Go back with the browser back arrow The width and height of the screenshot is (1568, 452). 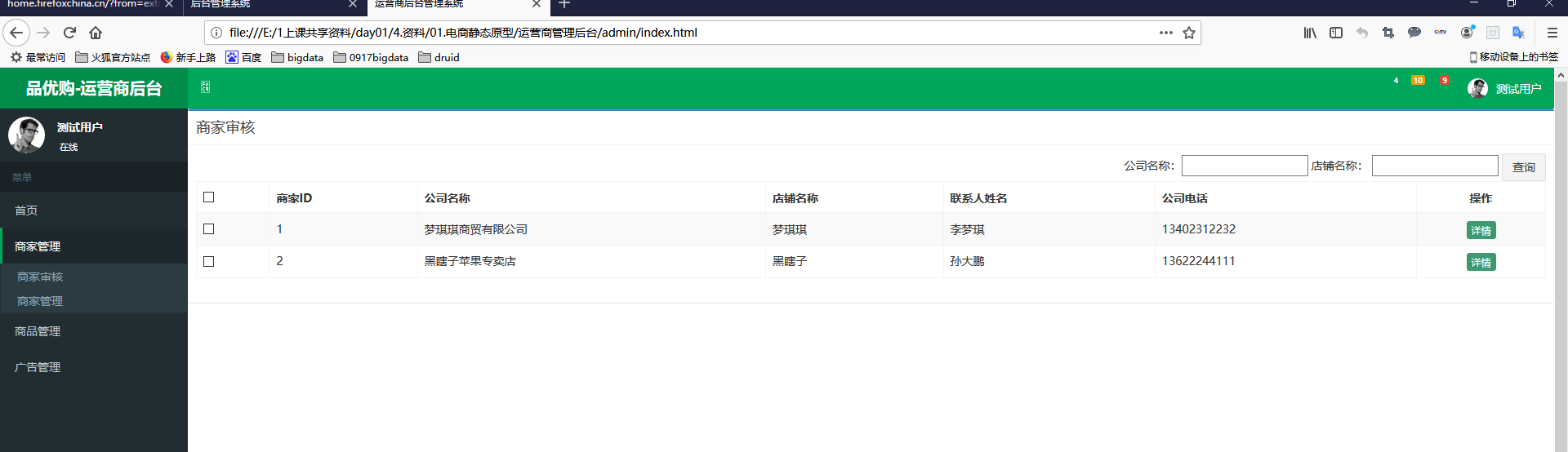(x=16, y=33)
